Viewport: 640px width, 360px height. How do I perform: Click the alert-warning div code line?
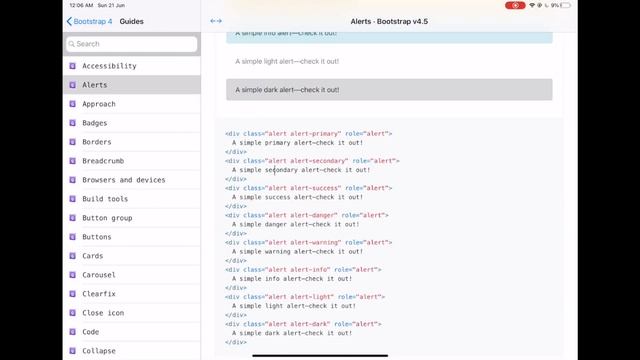click(309, 242)
